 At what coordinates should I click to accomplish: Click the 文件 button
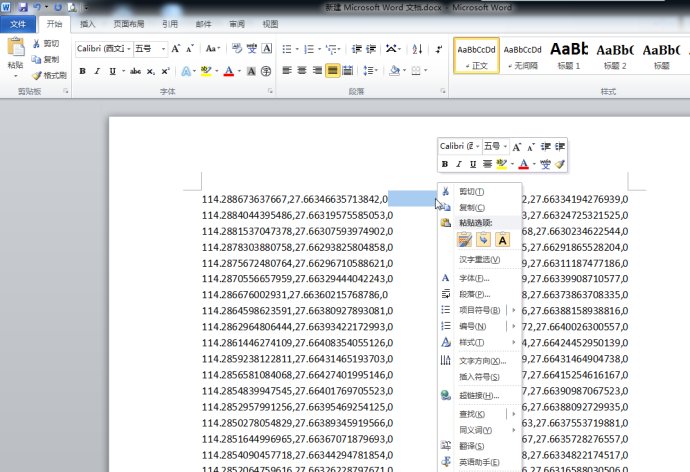19,23
